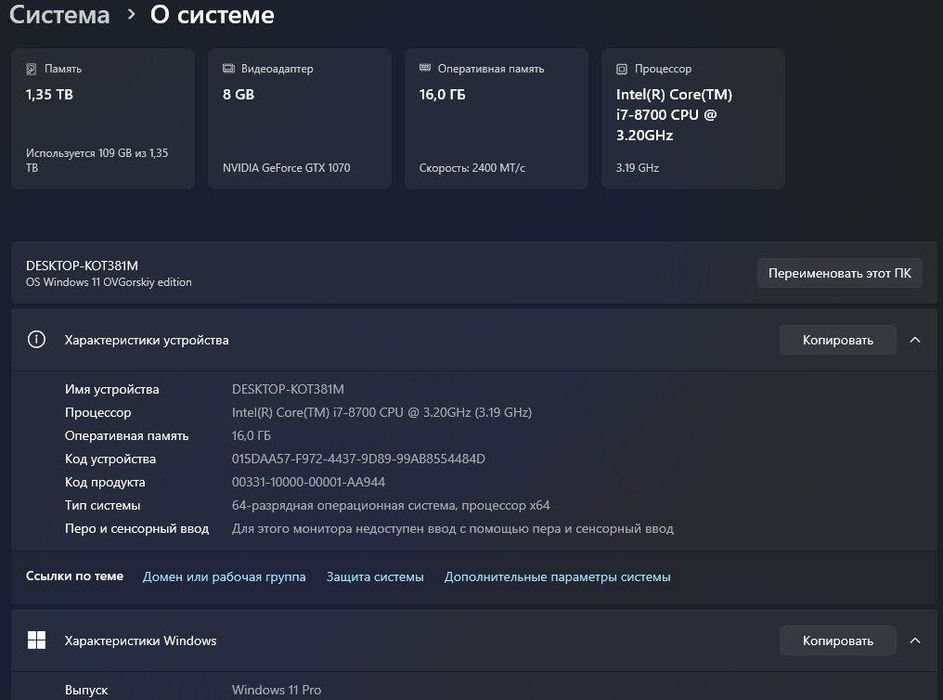Click Переименовать этот ПК button

click(840, 273)
